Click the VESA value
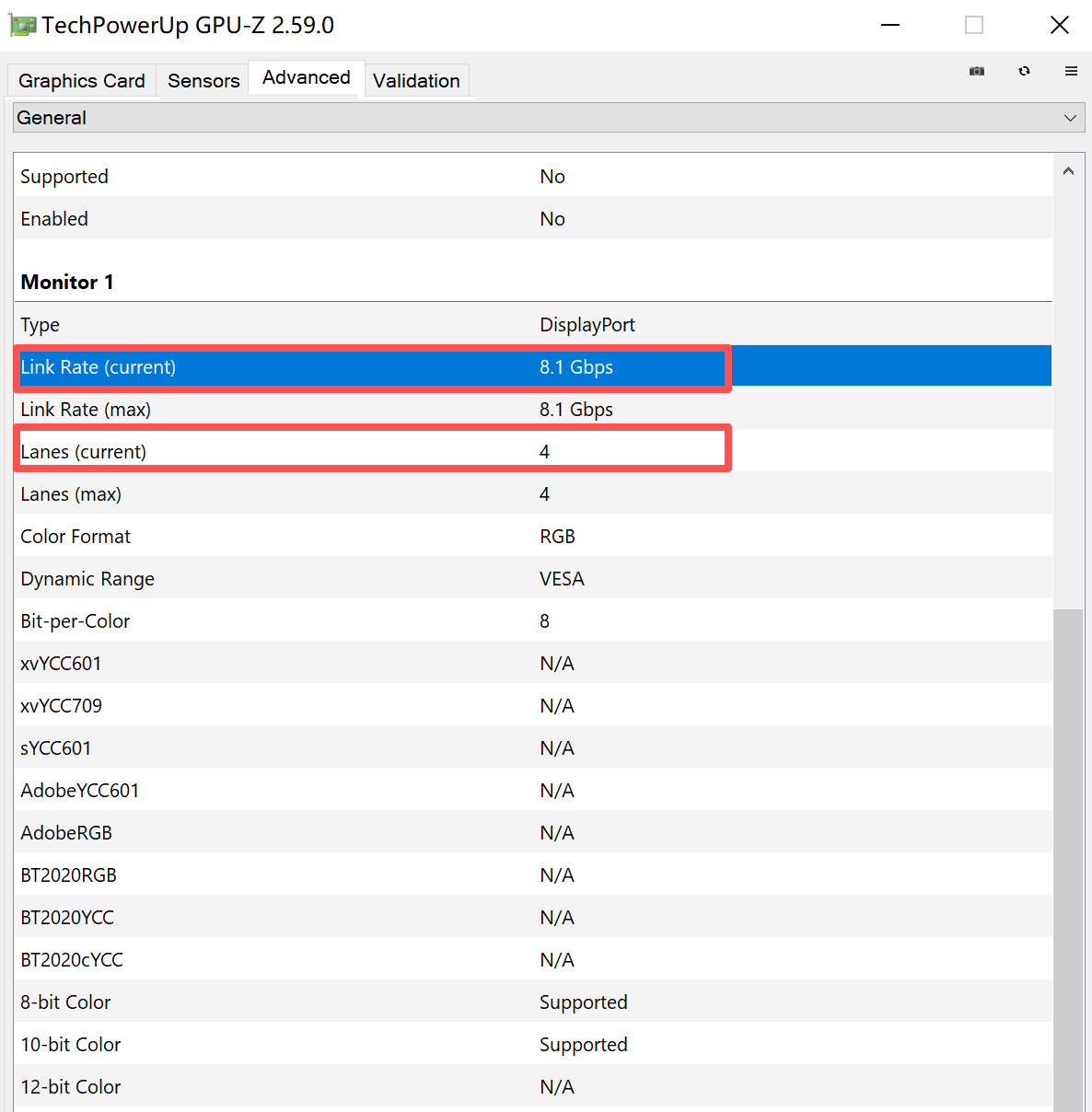 pos(562,579)
